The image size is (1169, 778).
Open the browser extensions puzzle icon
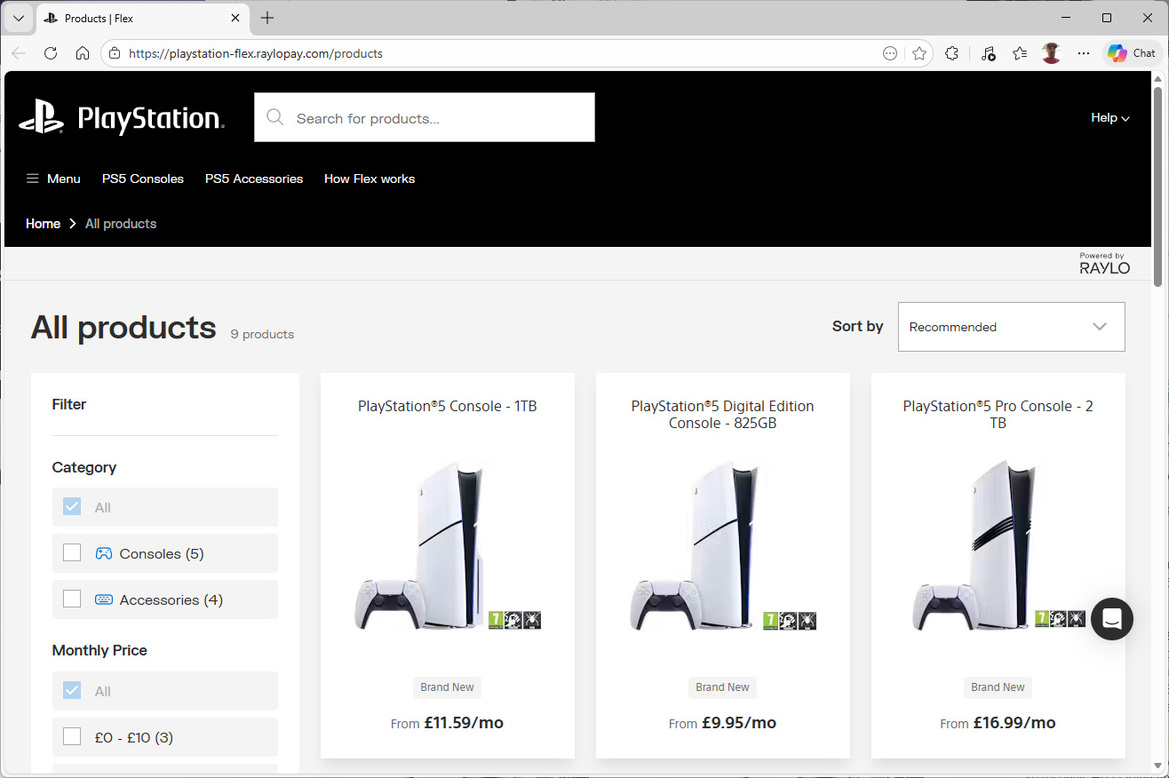(x=951, y=54)
